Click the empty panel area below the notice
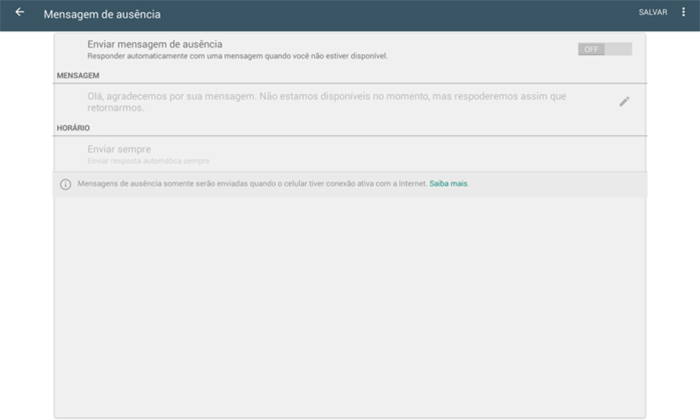This screenshot has width=700, height=420. (x=350, y=300)
